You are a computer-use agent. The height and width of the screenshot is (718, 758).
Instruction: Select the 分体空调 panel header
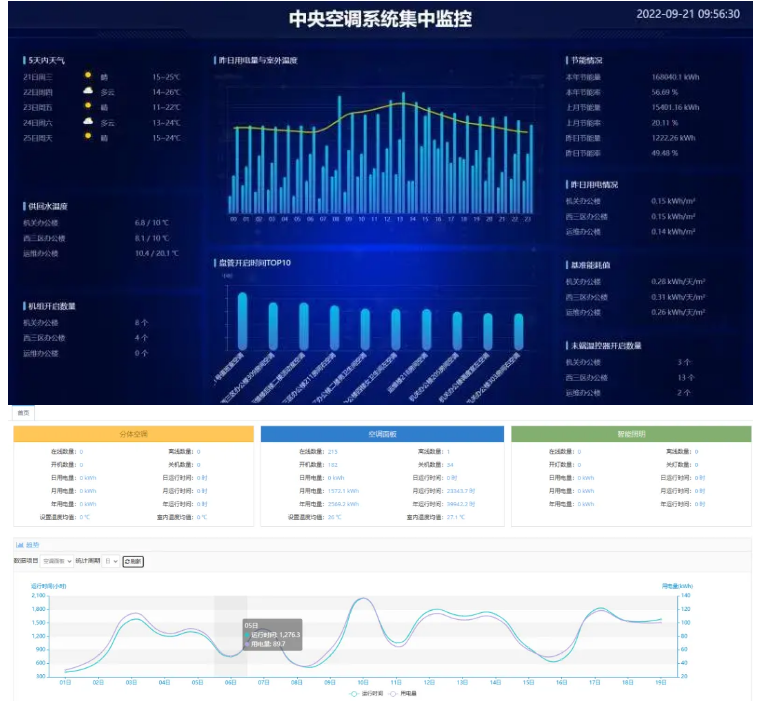pos(133,434)
